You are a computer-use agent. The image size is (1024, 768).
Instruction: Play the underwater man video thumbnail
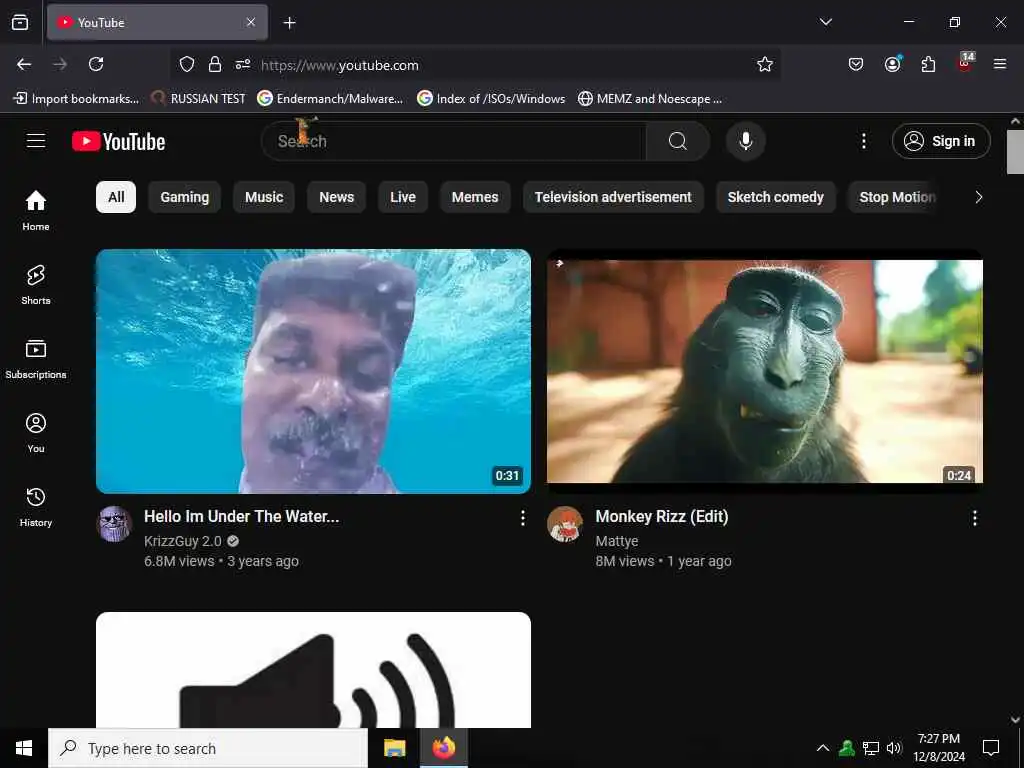[x=313, y=371]
